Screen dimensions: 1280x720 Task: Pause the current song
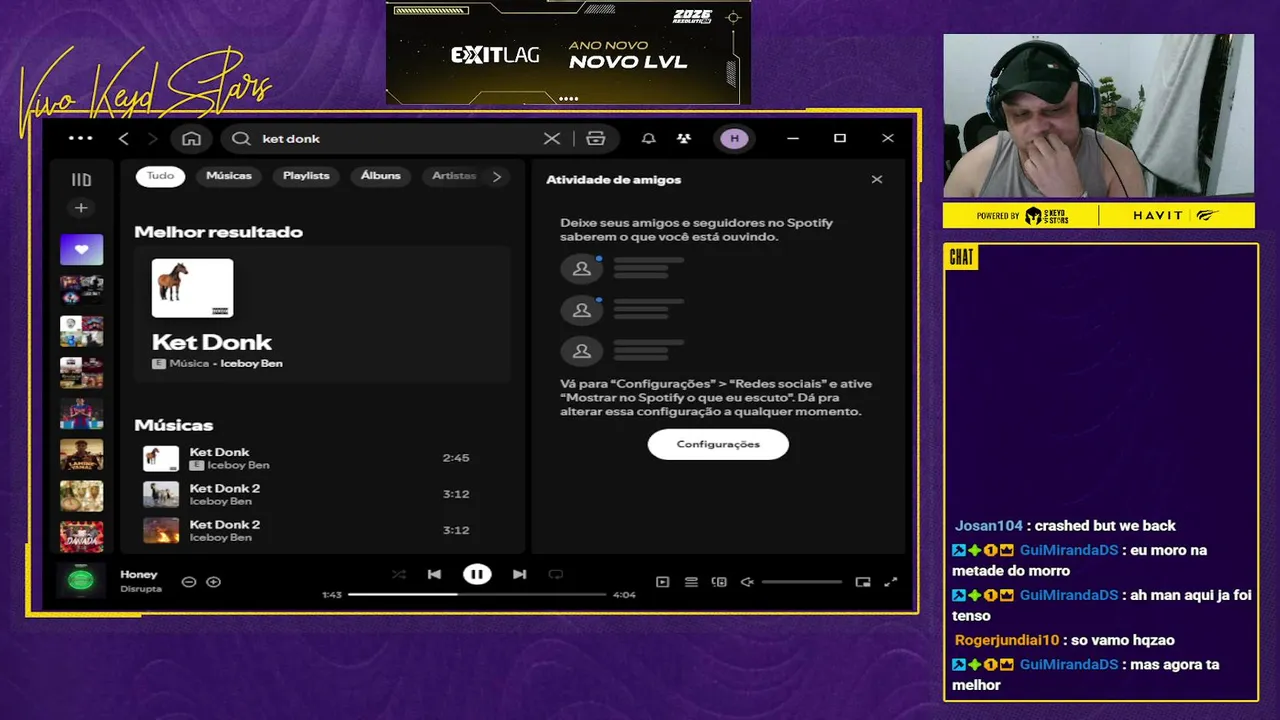477,574
